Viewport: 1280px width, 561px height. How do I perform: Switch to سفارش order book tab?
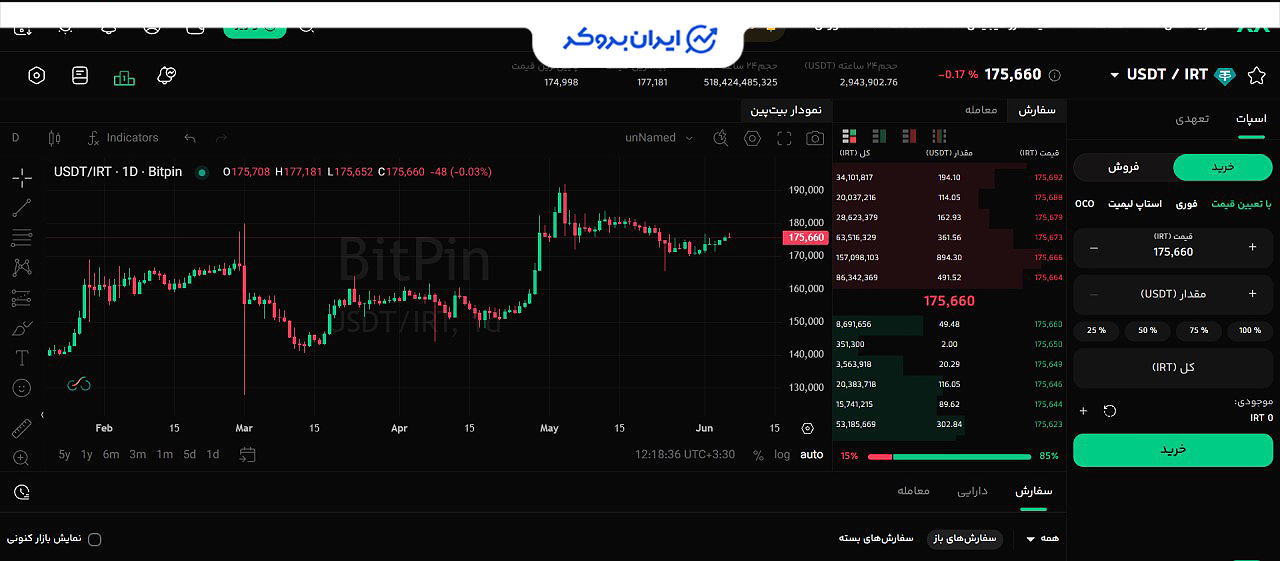(1037, 110)
